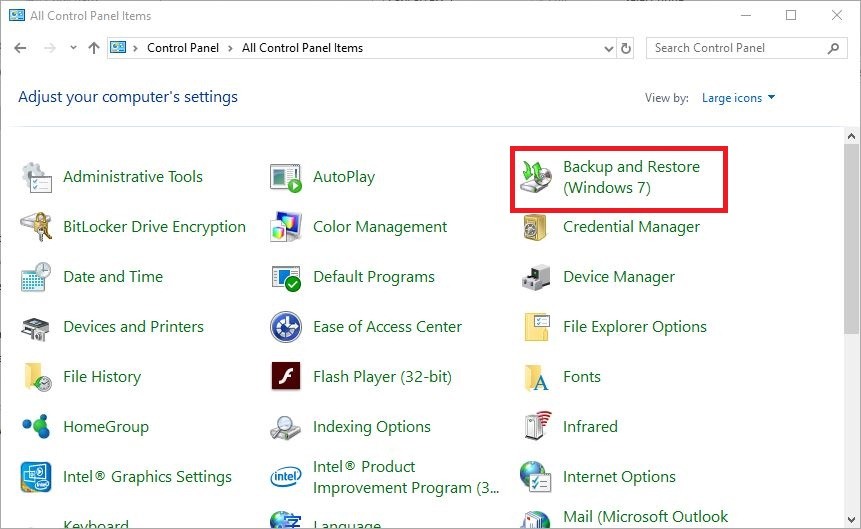Open the File Explorer Options icon
This screenshot has width=861, height=529.
coord(537,326)
